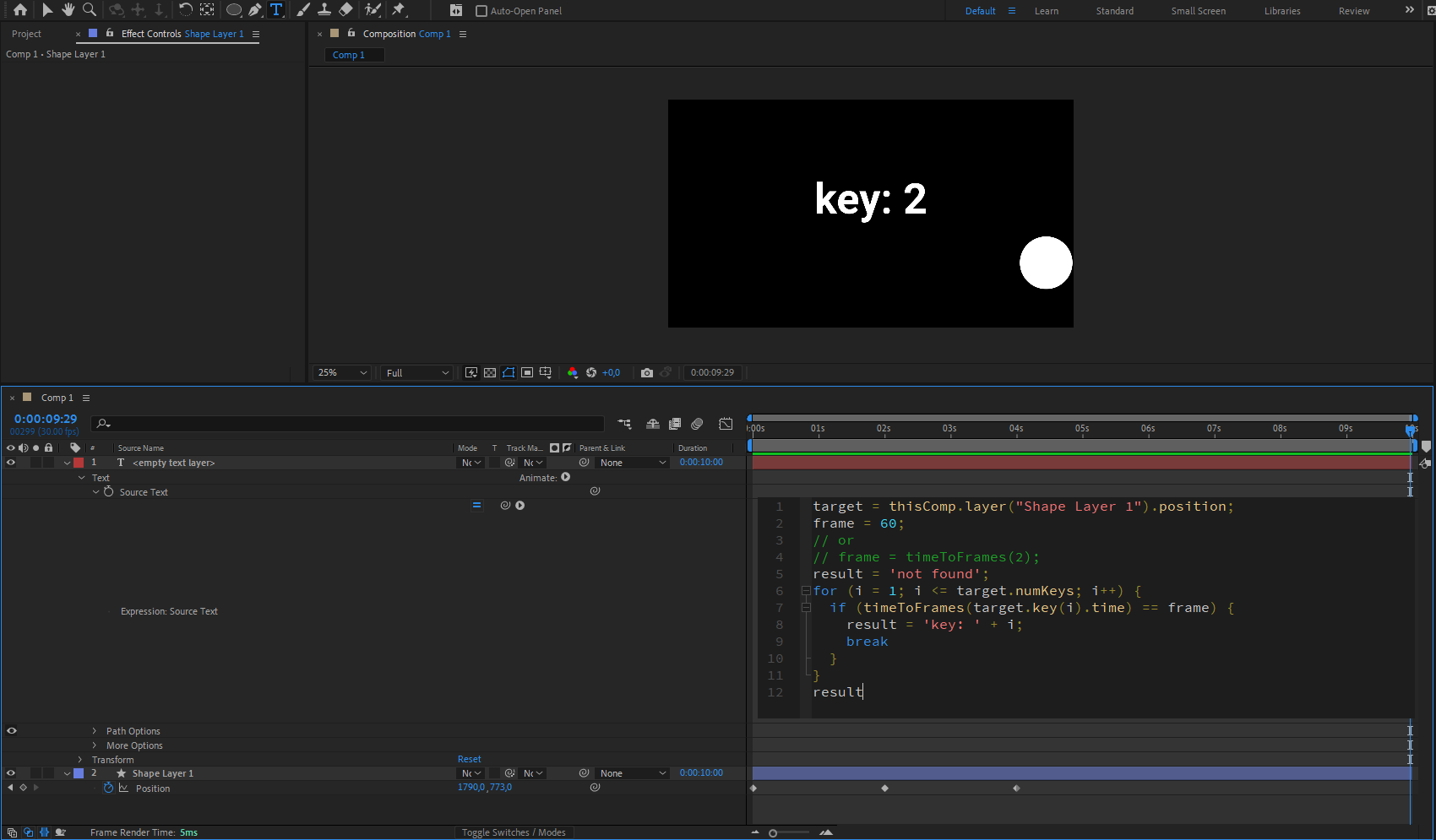
Task: Toggle the Position stopwatch on Shape Layer 1
Action: coord(108,788)
